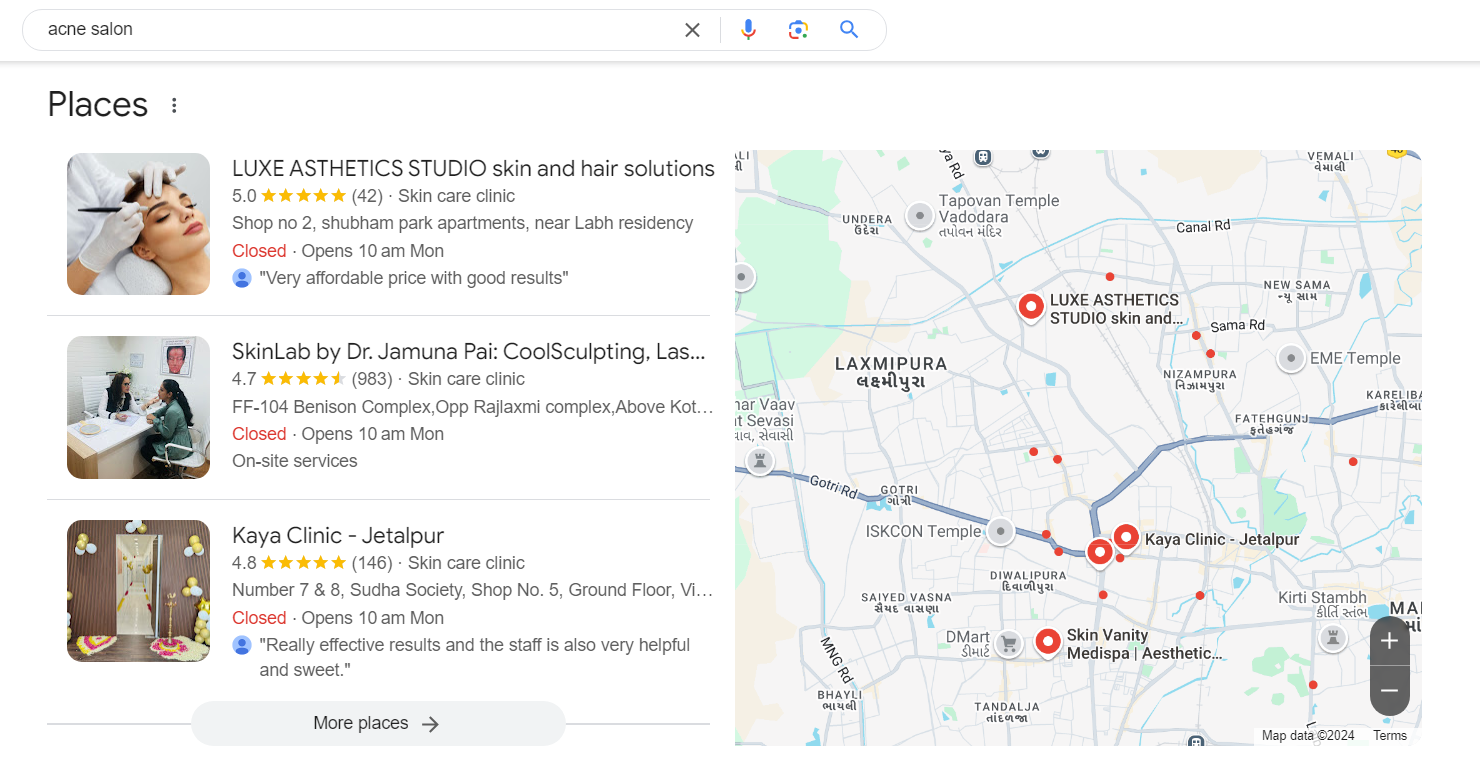Click the railway station icon at map top
This screenshot has height=765, width=1480.
tap(984, 157)
